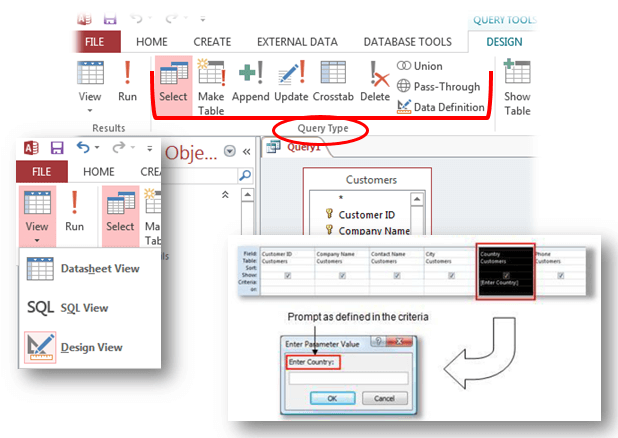Open the navigation pane filter dropdown arrow
Image resolution: width=618 pixels, height=438 pixels.
pyautogui.click(x=230, y=151)
